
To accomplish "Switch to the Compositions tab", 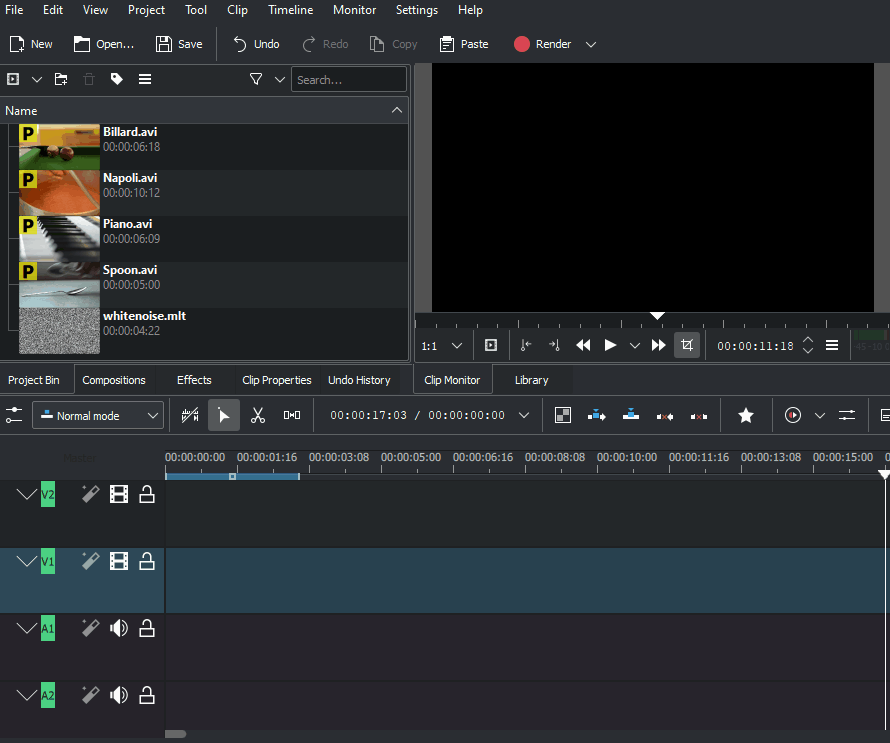I will coord(114,380).
